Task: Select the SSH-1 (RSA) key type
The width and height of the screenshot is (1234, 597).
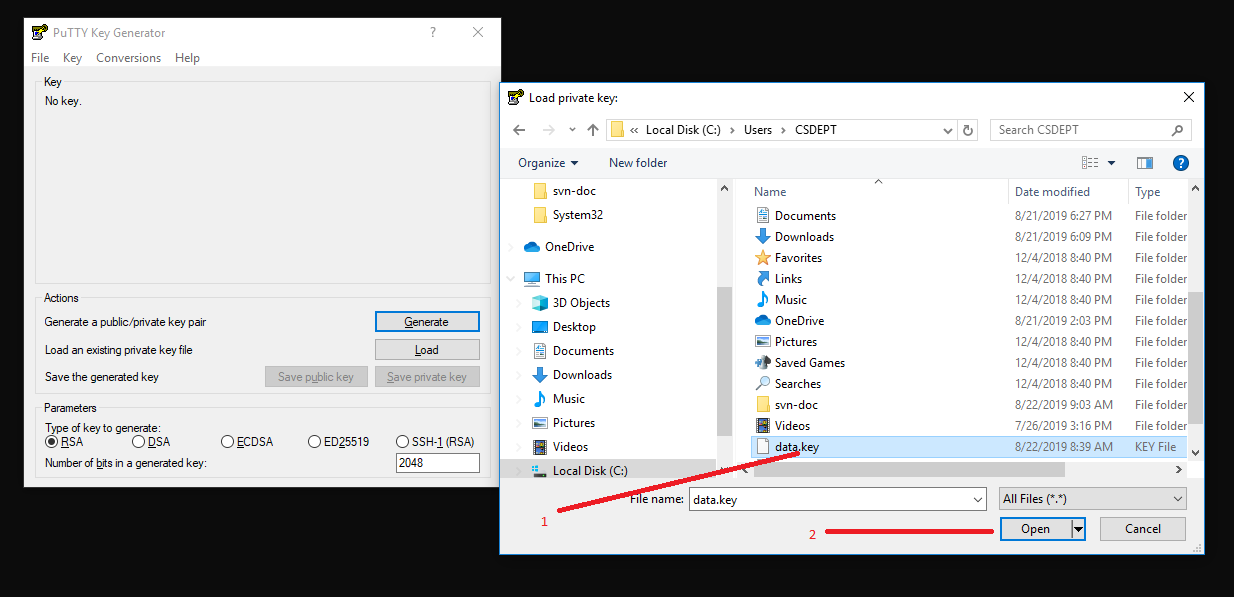Action: [x=403, y=442]
